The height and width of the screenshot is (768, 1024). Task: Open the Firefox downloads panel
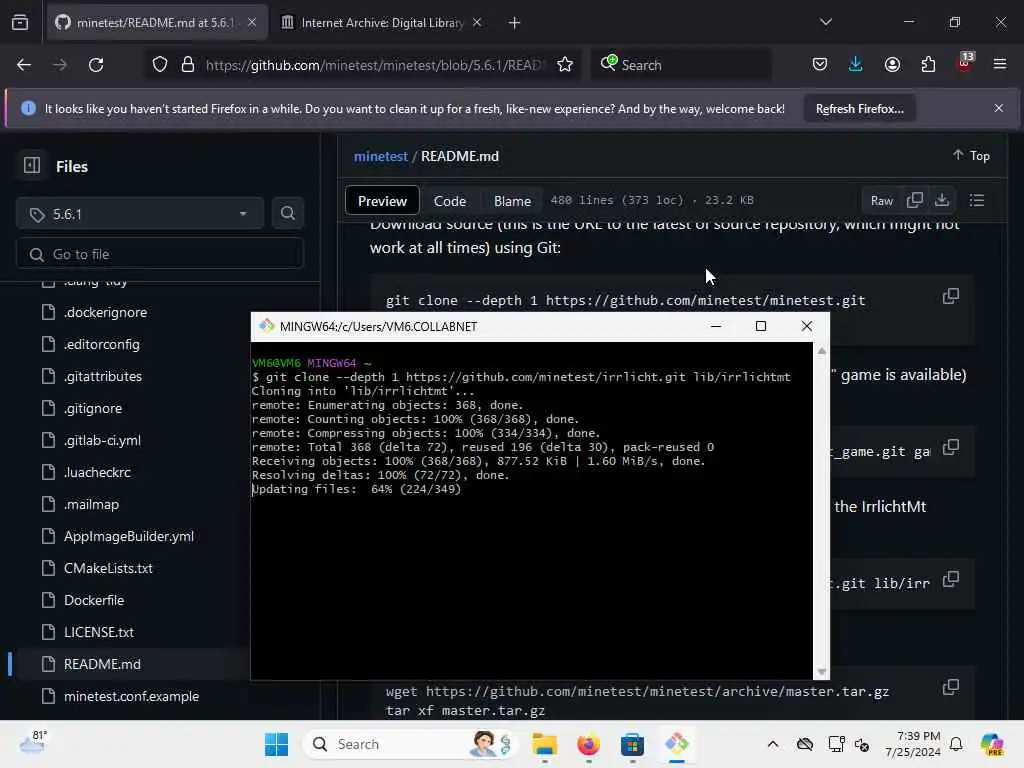[x=856, y=64]
